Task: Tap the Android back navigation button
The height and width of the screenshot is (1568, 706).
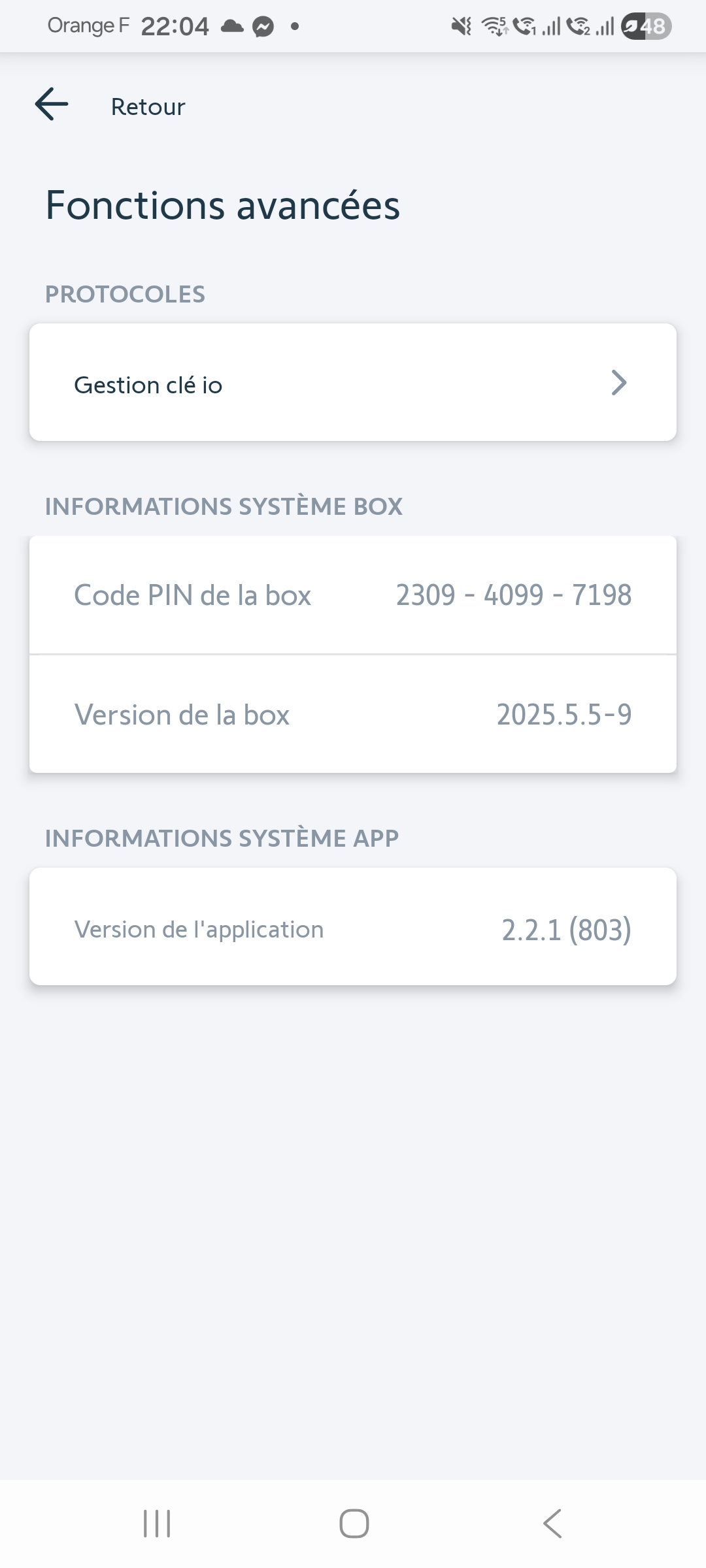Action: [552, 1524]
